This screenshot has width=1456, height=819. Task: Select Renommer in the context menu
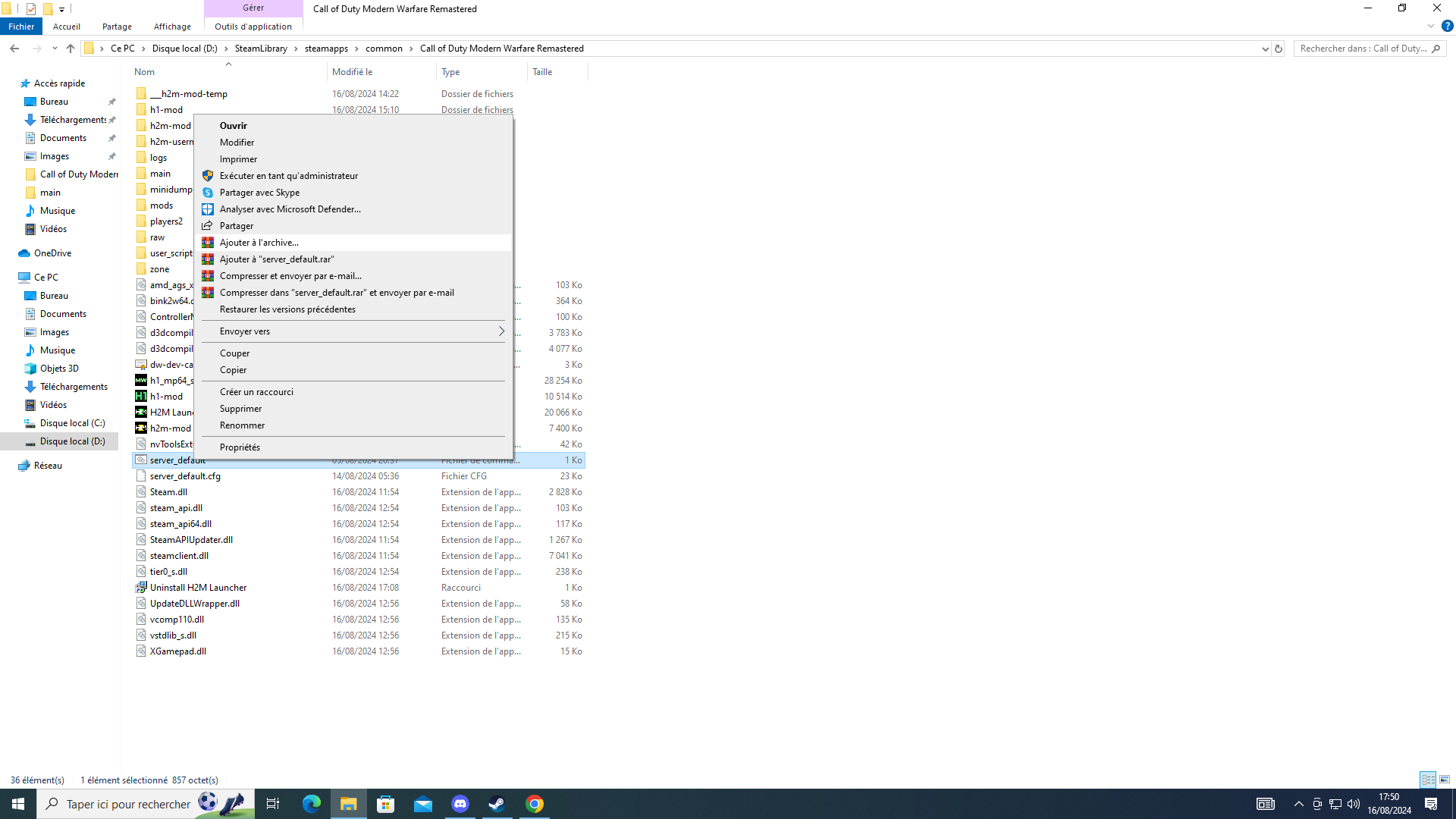pos(353,425)
